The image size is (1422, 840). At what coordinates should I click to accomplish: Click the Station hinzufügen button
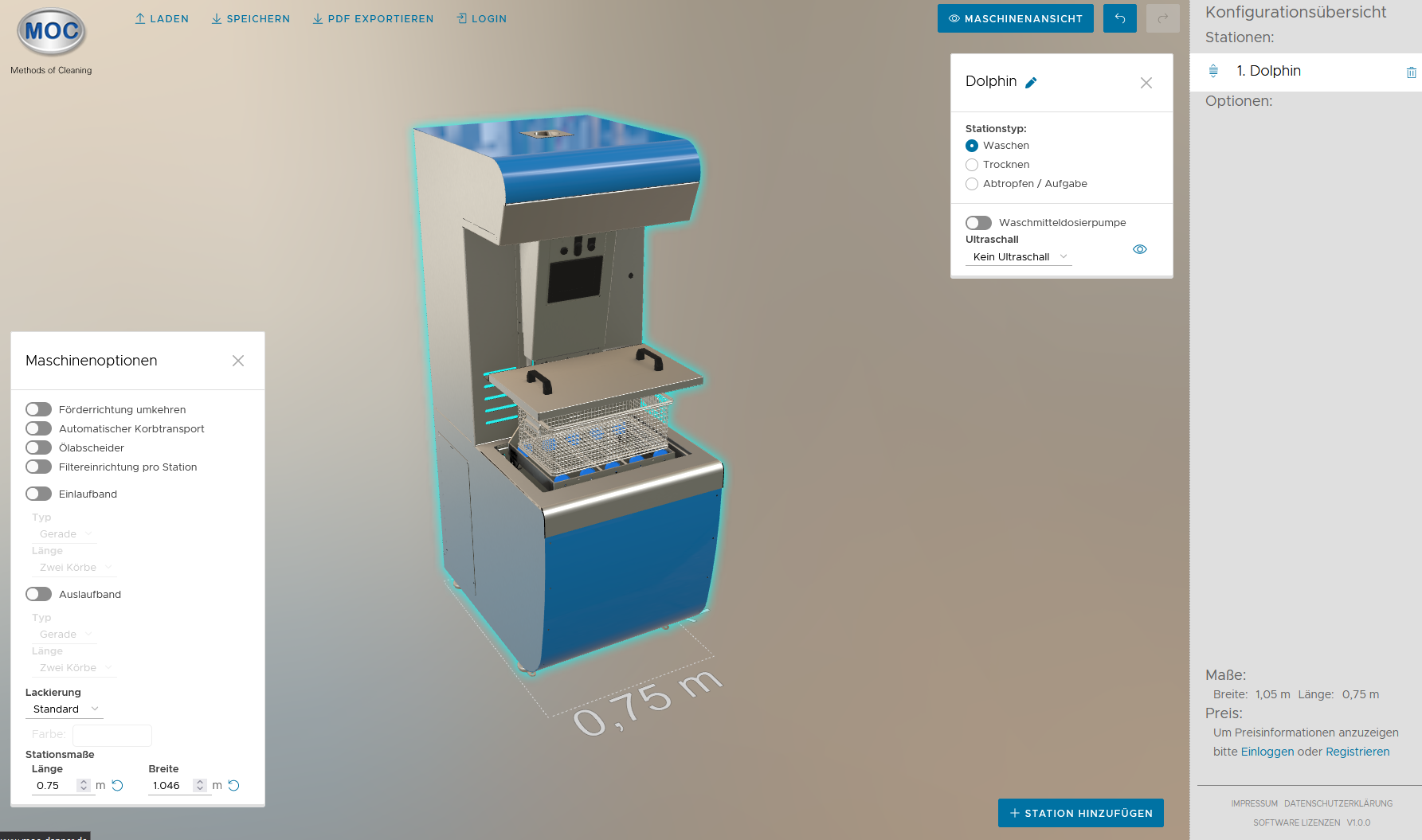tap(1080, 813)
